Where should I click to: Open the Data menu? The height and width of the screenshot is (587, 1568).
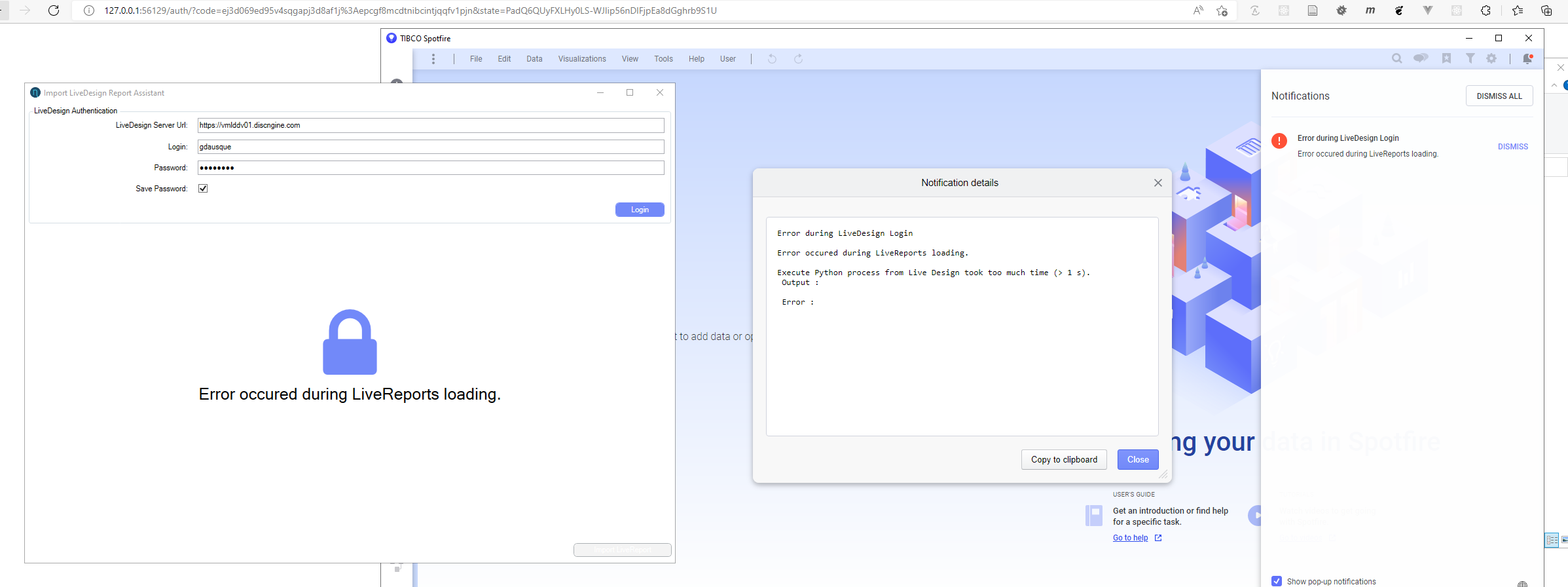534,59
